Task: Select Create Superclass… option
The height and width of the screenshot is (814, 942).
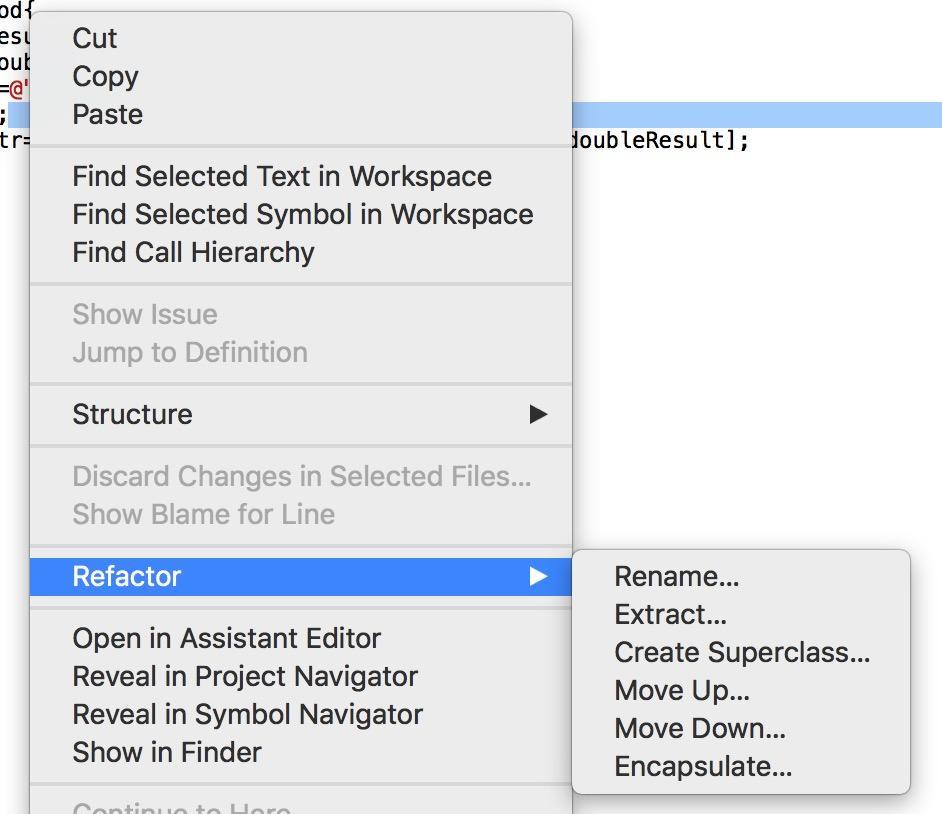Action: coord(742,653)
